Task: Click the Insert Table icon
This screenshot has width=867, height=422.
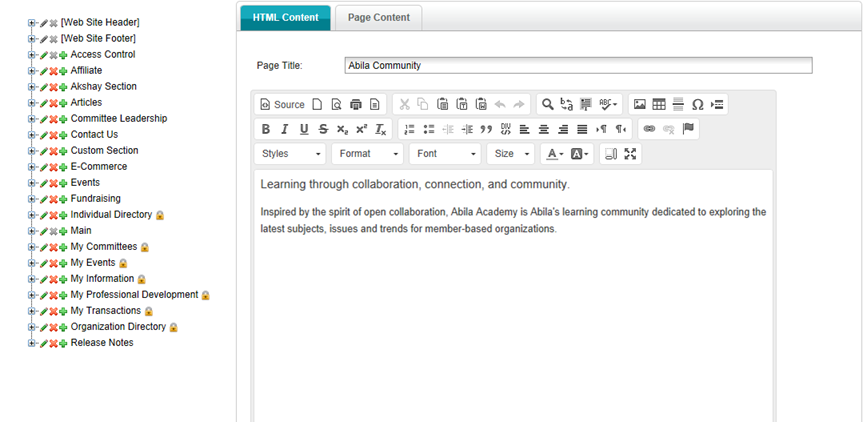Action: 659,104
